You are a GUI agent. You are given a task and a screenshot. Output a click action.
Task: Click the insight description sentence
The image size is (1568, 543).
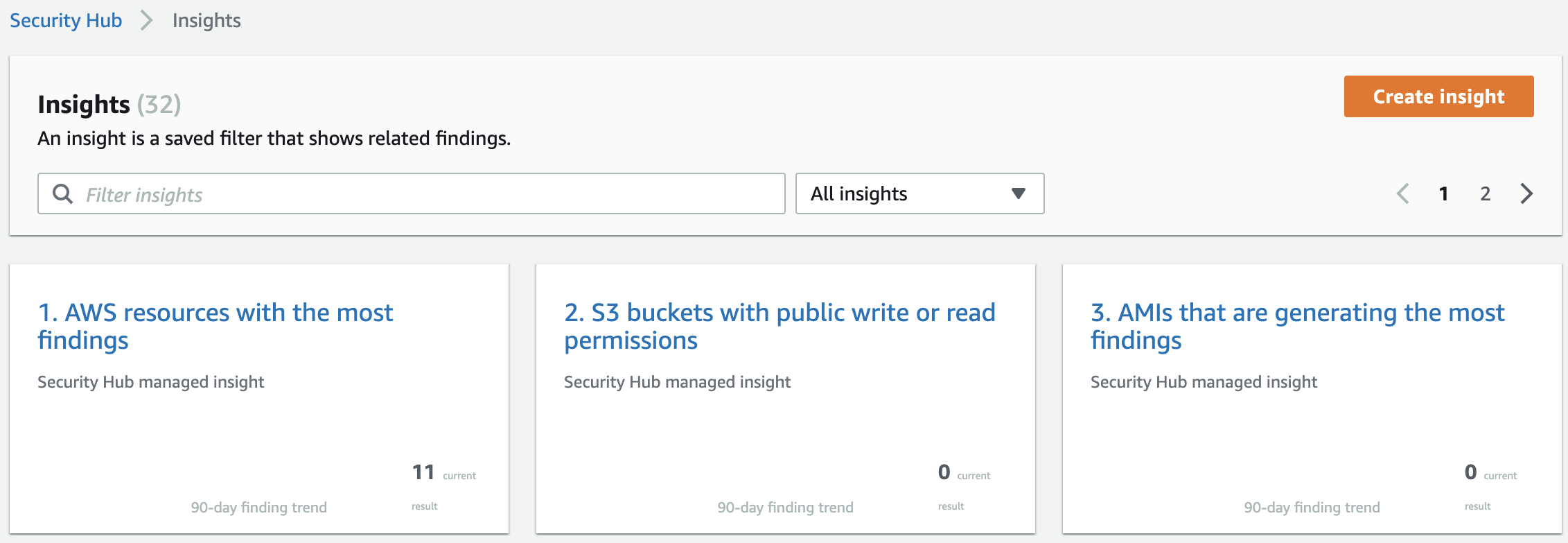tap(274, 139)
